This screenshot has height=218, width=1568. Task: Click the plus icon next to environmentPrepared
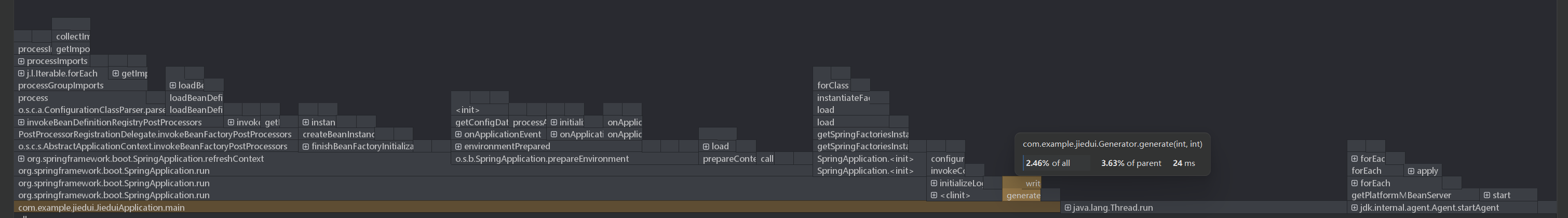[x=458, y=147]
